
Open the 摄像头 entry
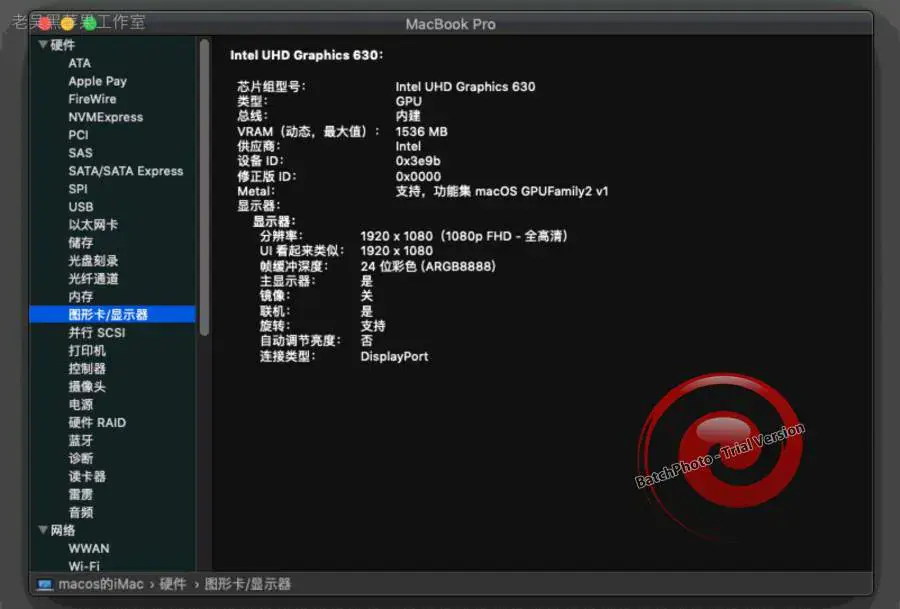[x=87, y=386]
